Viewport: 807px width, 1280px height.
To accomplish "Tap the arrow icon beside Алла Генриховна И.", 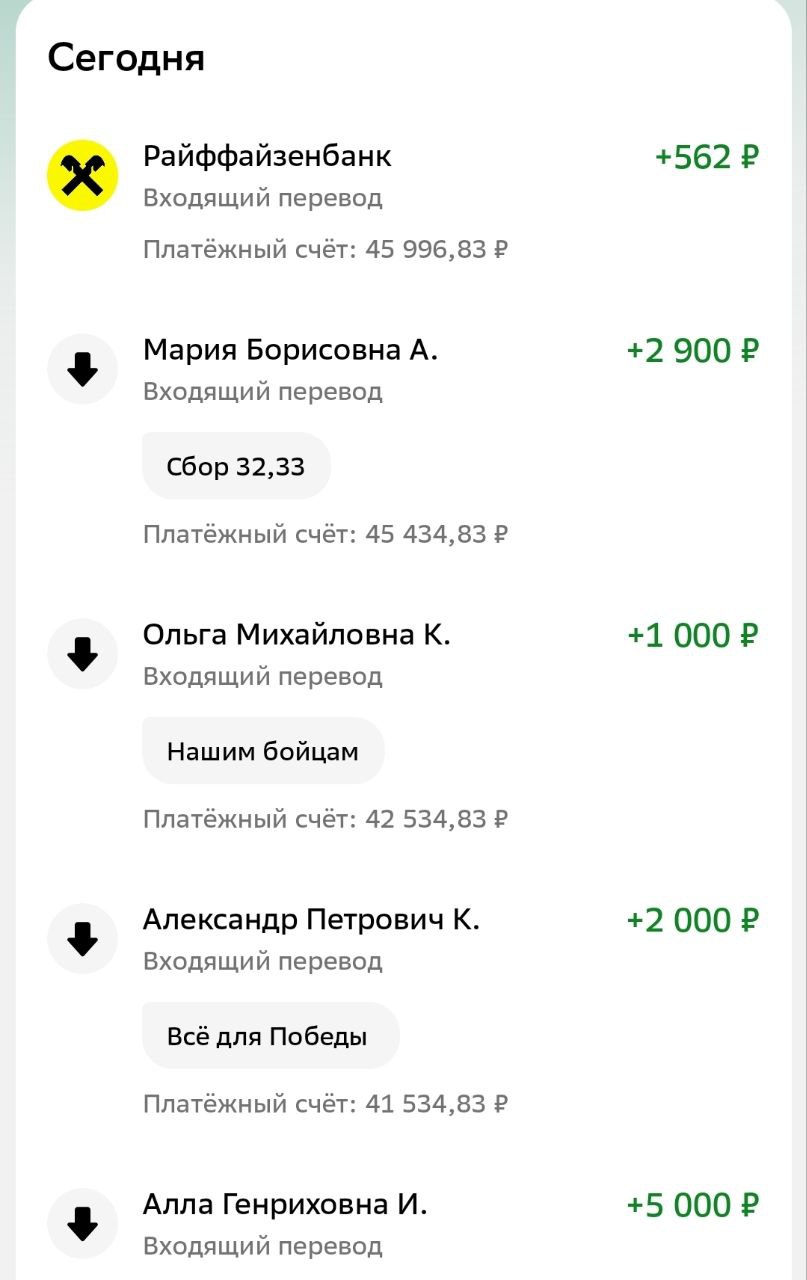I will pos(83,1223).
